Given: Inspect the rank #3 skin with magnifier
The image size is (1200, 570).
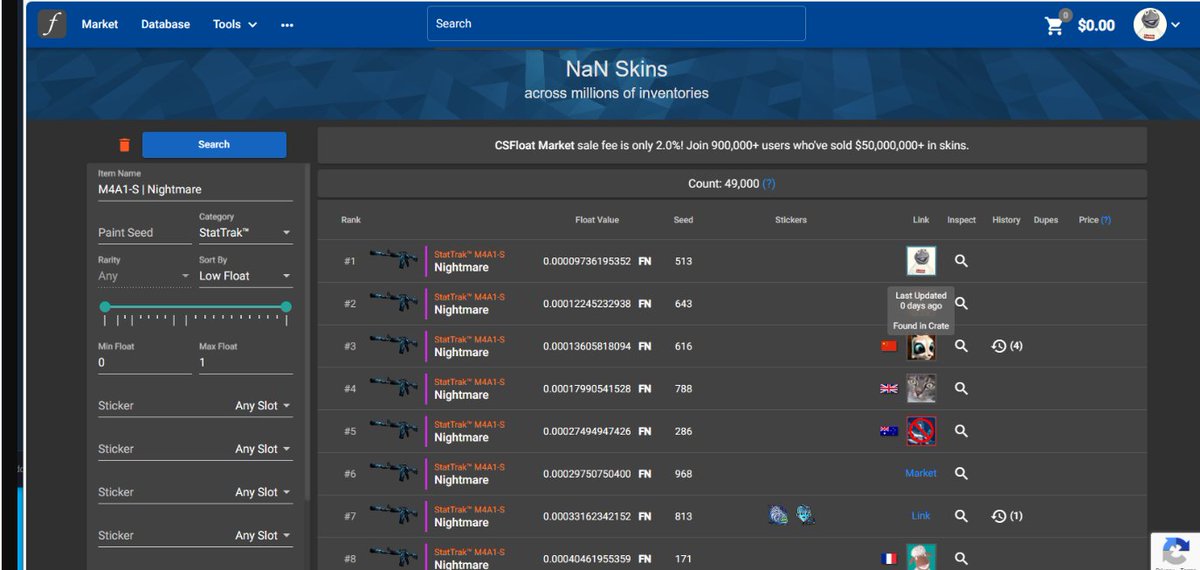Looking at the screenshot, I should (x=961, y=346).
